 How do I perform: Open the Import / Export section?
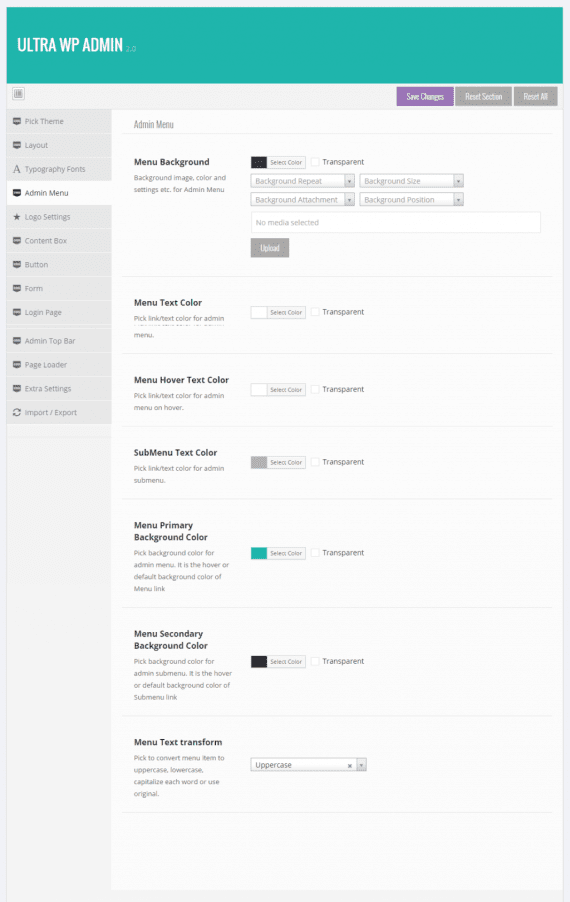point(59,412)
